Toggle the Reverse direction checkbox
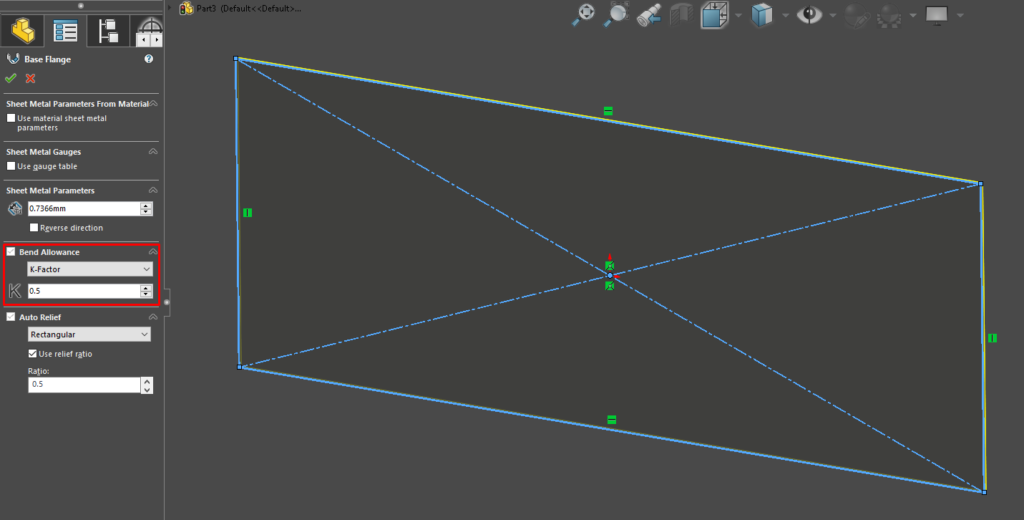This screenshot has height=520, width=1024. click(x=34, y=228)
